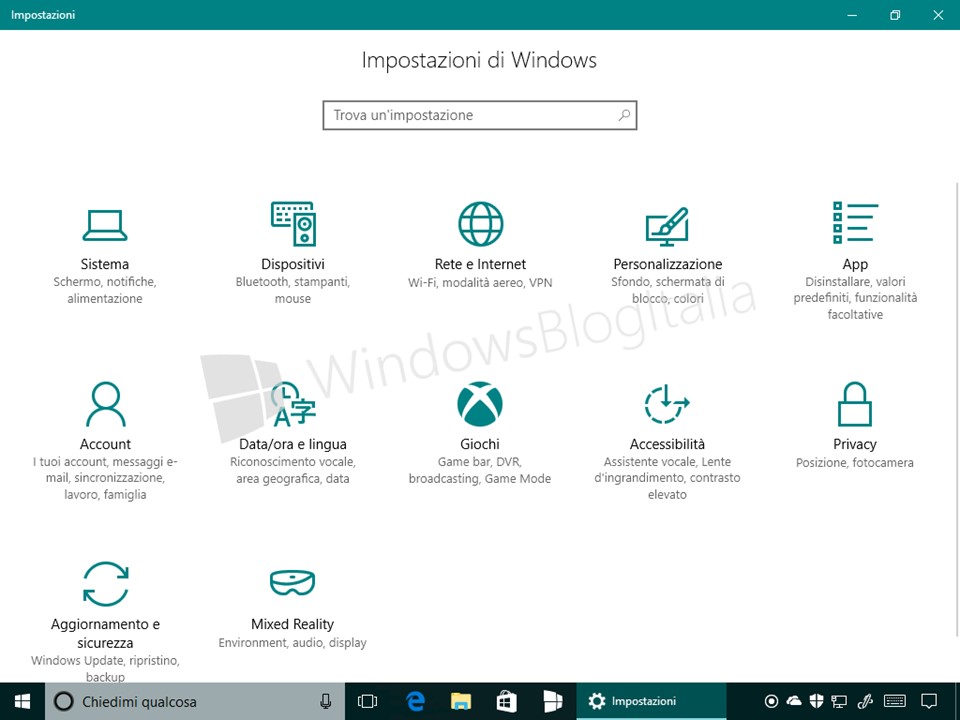Launch Microsoft Edge from taskbar
Image resolution: width=960 pixels, height=720 pixels.
[415, 702]
